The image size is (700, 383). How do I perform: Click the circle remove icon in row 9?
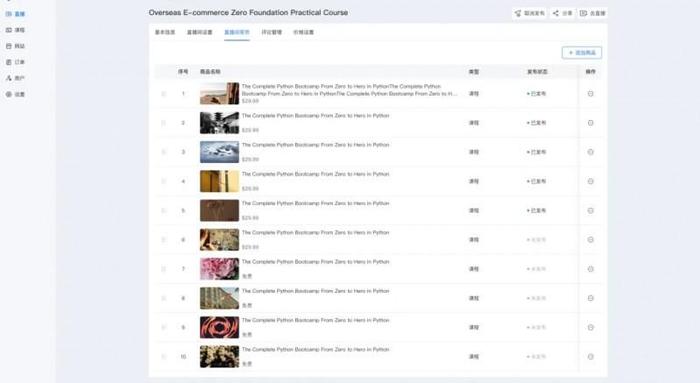[590, 327]
